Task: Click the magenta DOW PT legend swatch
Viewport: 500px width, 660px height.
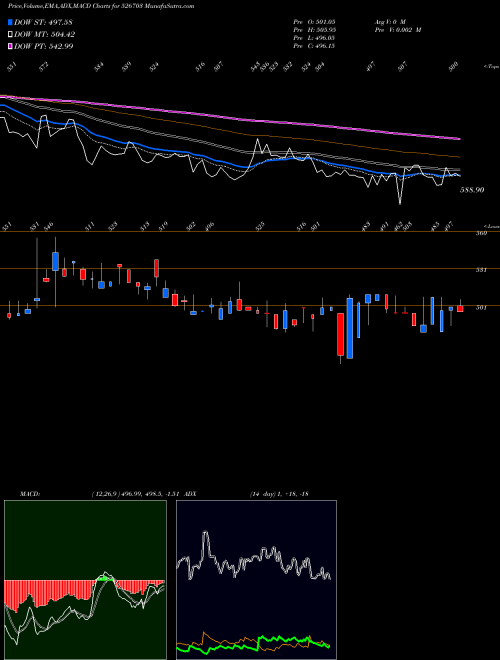Action: pos(10,46)
